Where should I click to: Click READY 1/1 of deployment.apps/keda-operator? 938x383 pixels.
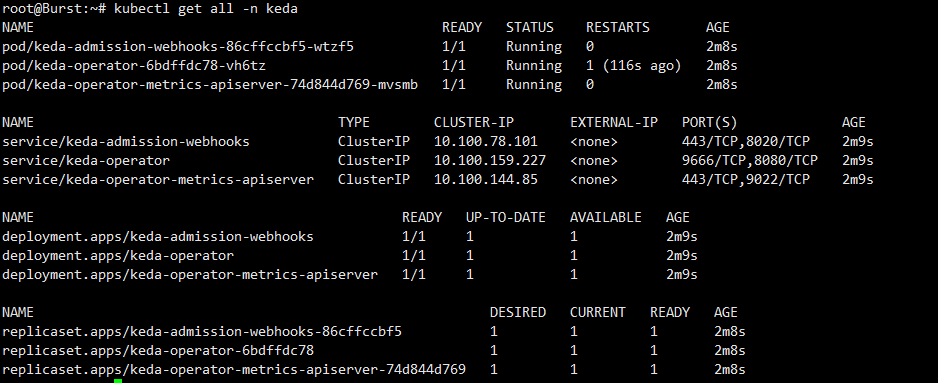coord(414,256)
